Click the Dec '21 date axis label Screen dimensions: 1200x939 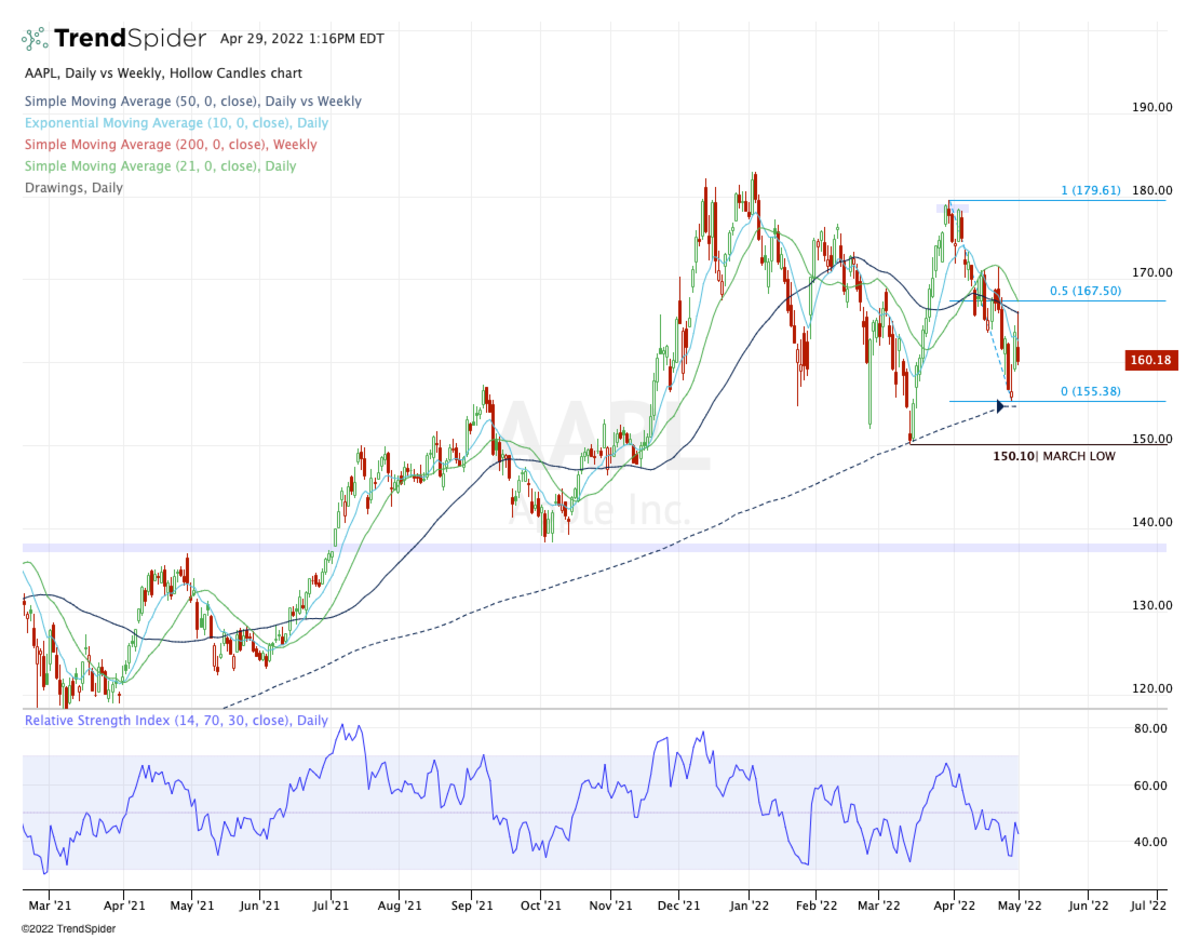(679, 906)
